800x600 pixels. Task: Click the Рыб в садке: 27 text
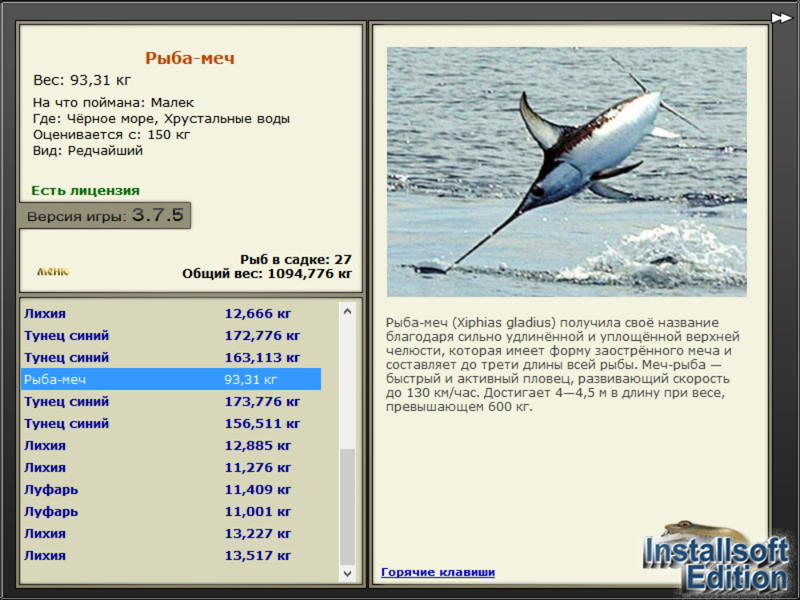click(x=296, y=259)
